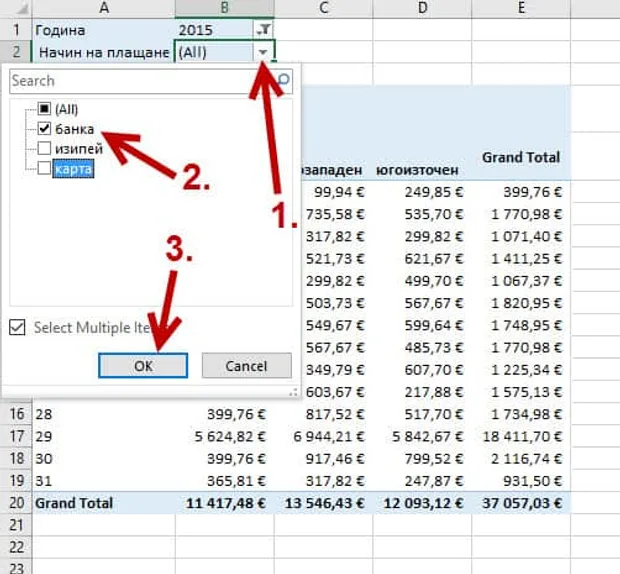Select column B header
Image resolution: width=620 pixels, height=574 pixels.
tap(224, 8)
